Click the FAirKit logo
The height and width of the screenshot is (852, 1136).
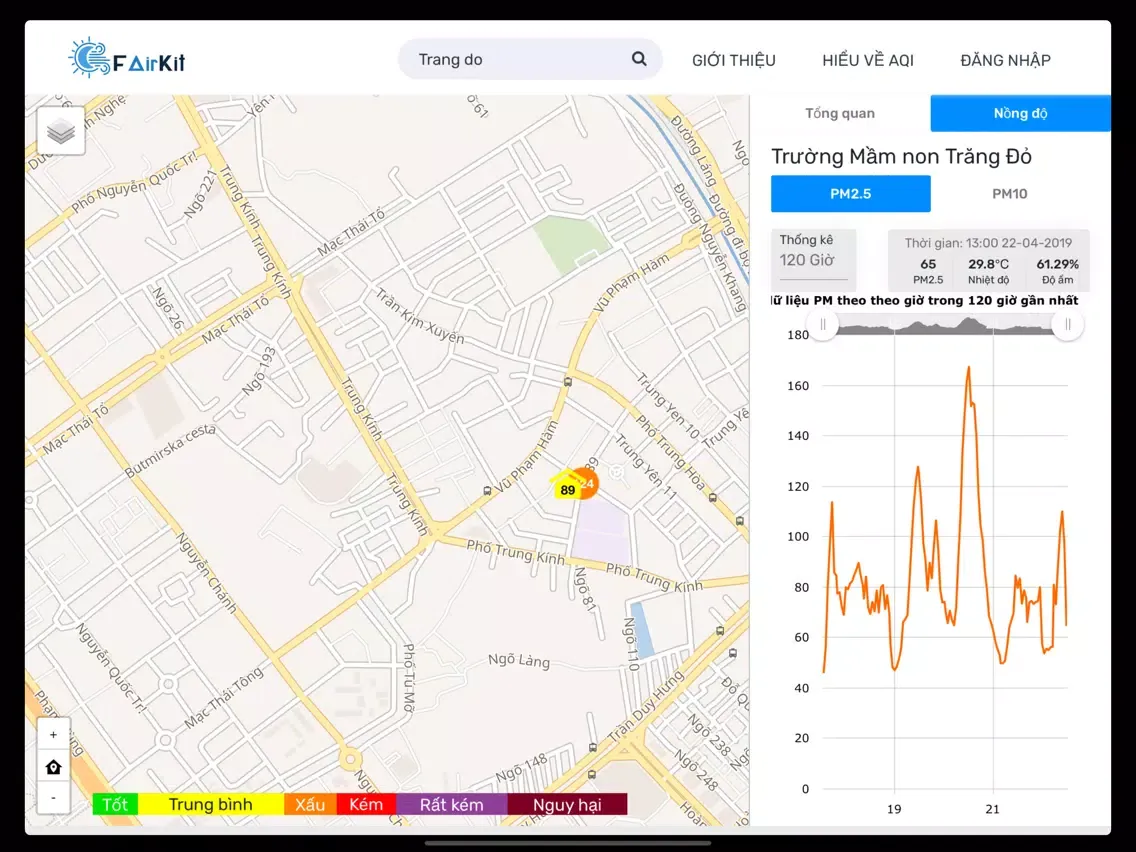[x=127, y=58]
